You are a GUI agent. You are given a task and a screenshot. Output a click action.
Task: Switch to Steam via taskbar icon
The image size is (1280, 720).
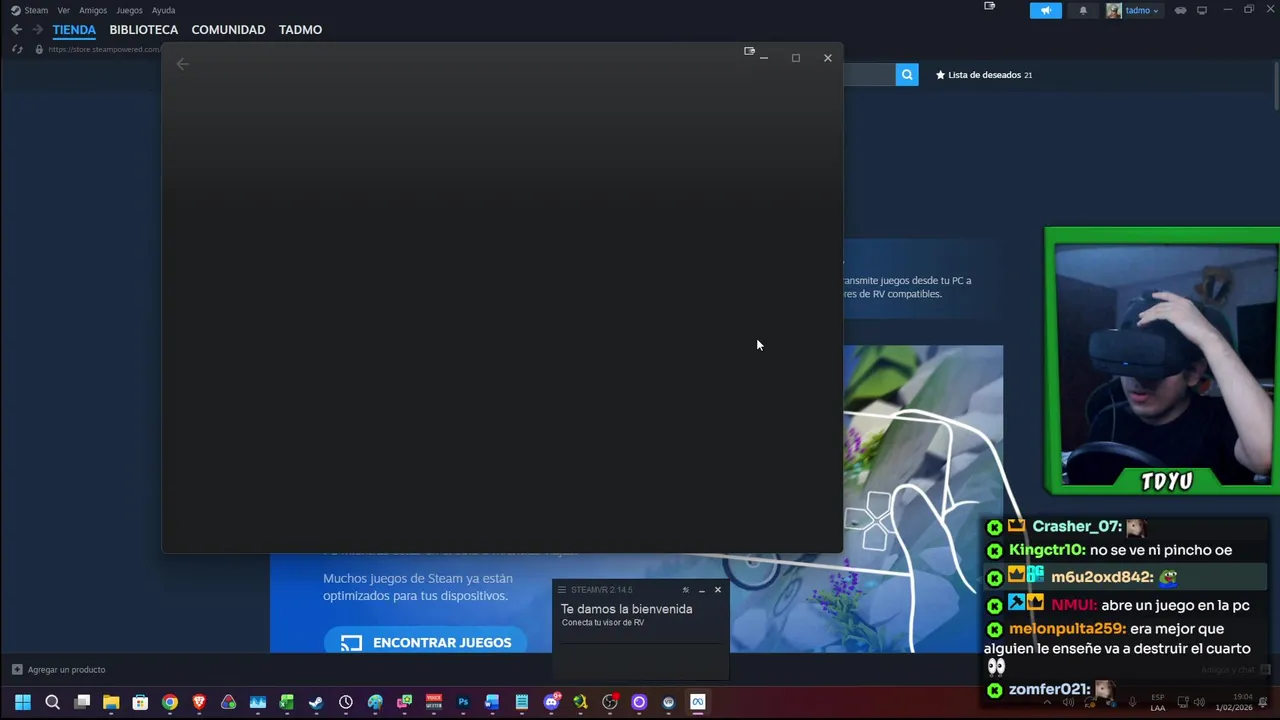coord(316,702)
